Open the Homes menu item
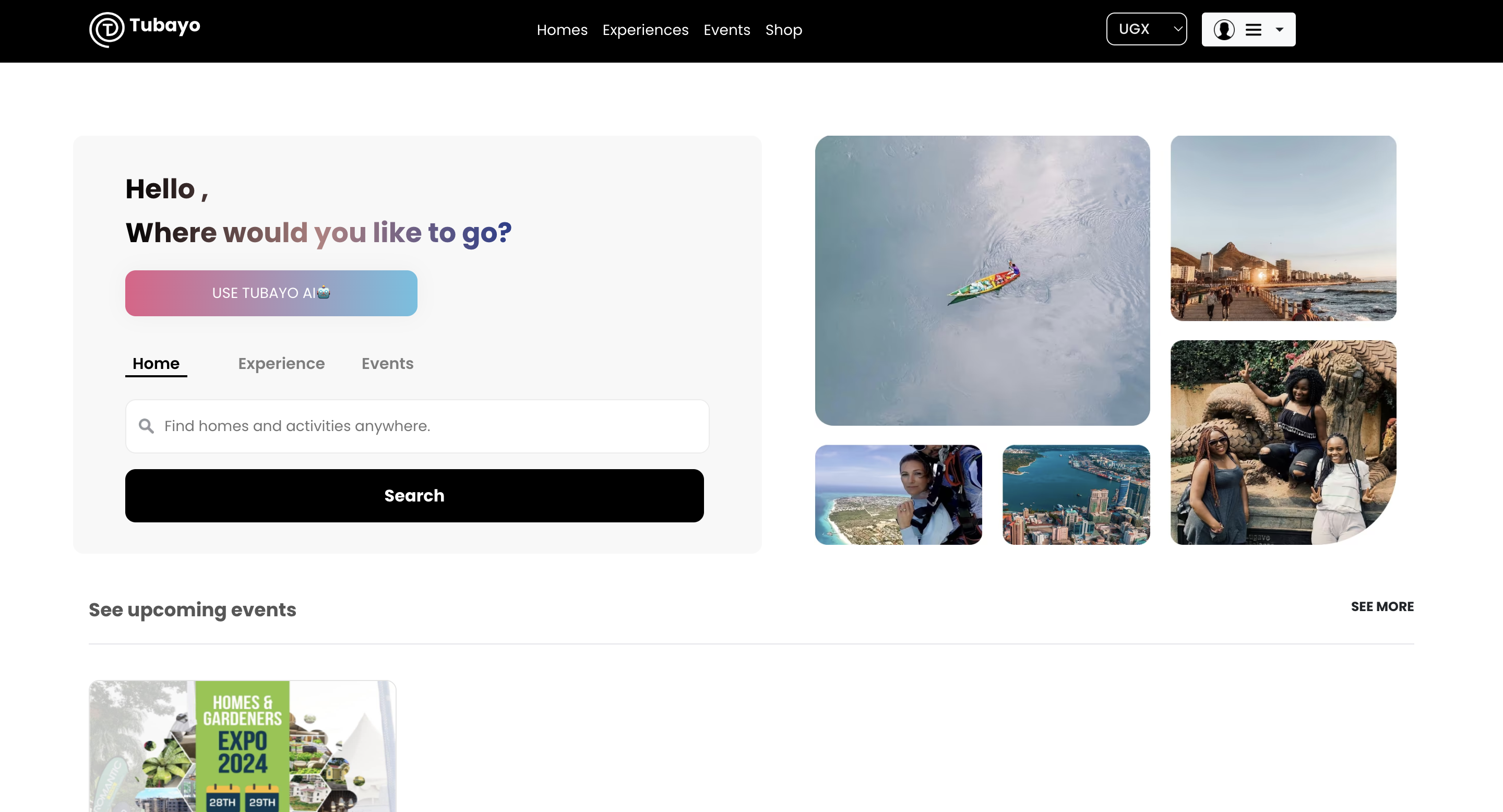Viewport: 1503px width, 812px height. pyautogui.click(x=562, y=30)
